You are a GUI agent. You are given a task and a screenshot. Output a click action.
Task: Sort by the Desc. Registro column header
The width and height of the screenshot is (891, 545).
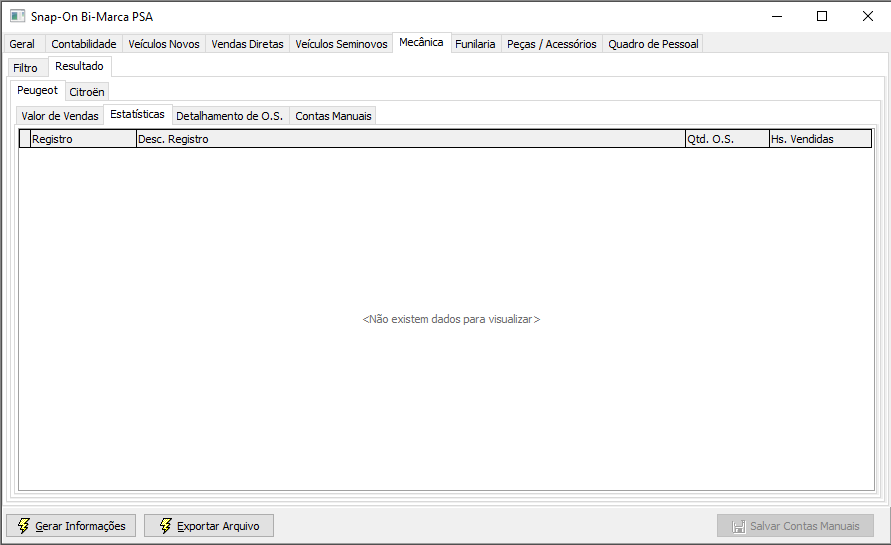pyautogui.click(x=411, y=139)
